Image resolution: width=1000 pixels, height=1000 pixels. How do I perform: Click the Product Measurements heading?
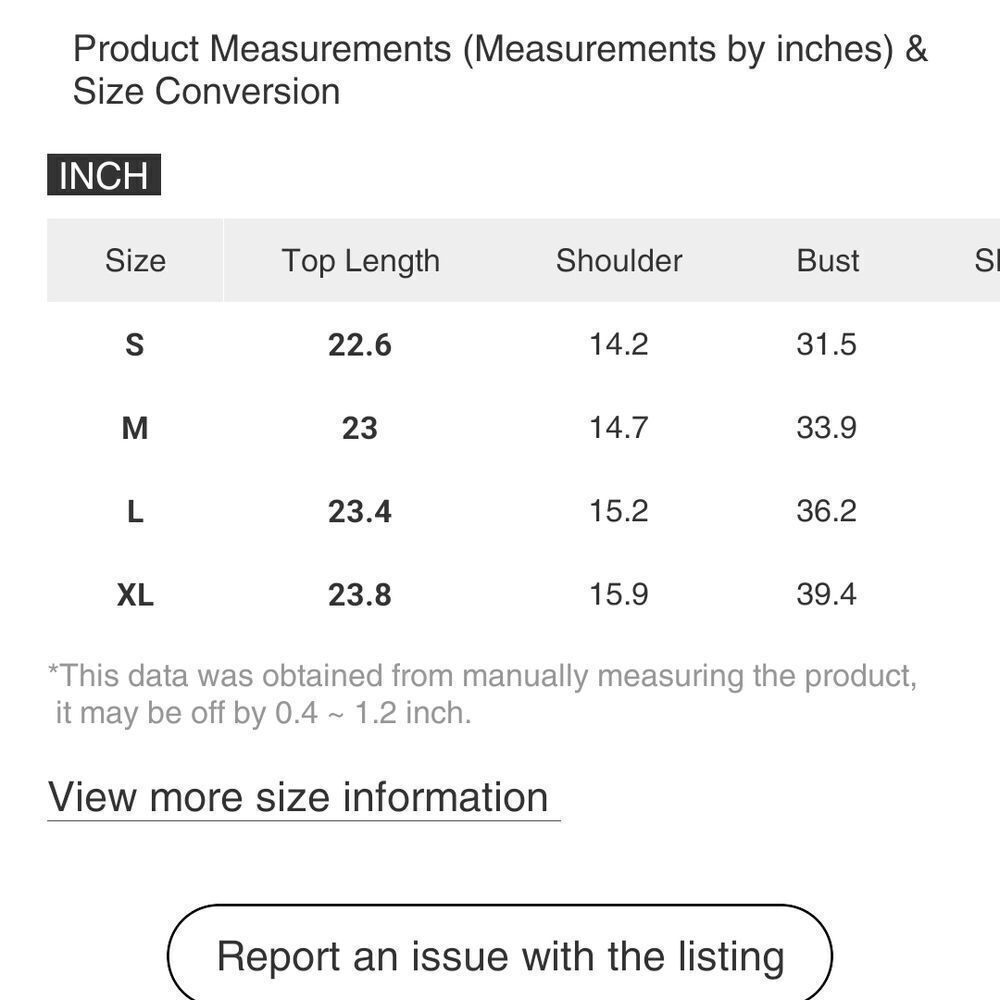500,70
